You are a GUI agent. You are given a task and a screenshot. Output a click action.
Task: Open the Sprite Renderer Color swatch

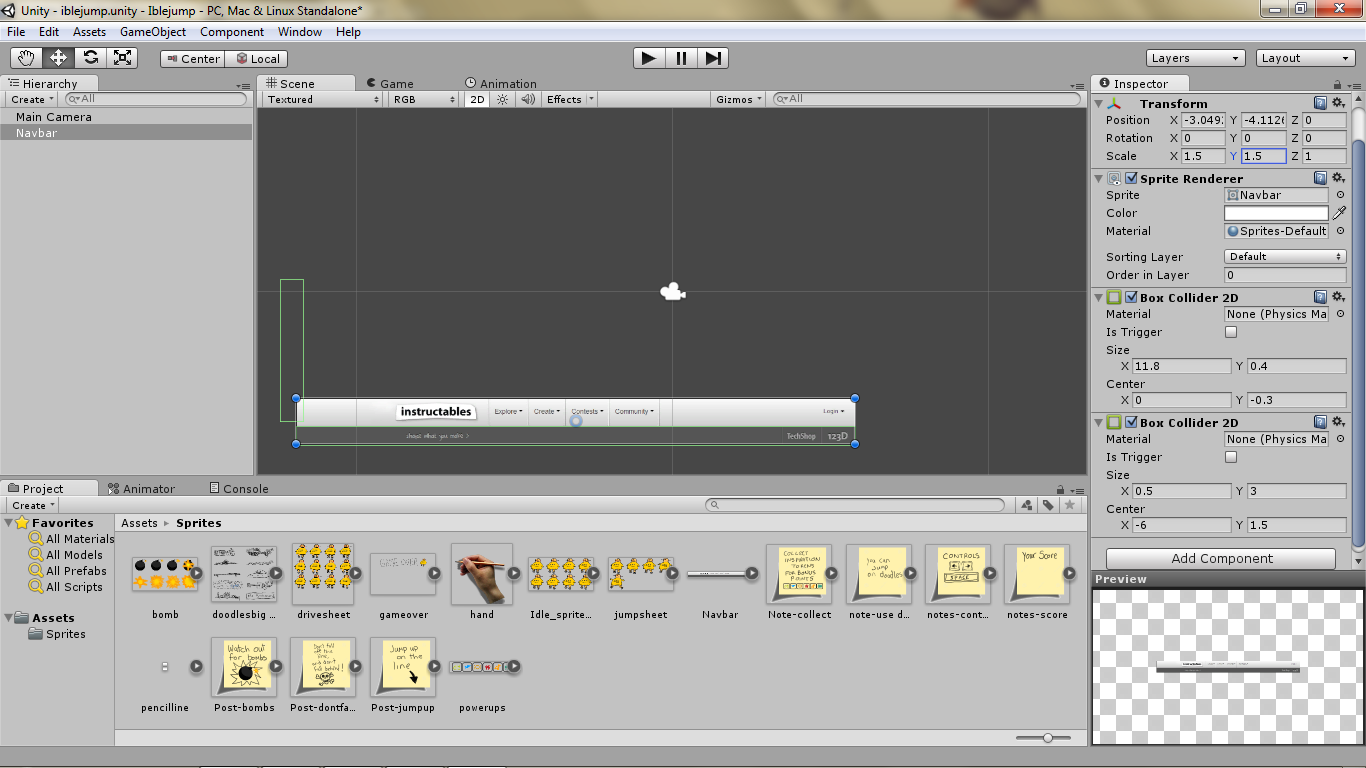pyautogui.click(x=1277, y=212)
